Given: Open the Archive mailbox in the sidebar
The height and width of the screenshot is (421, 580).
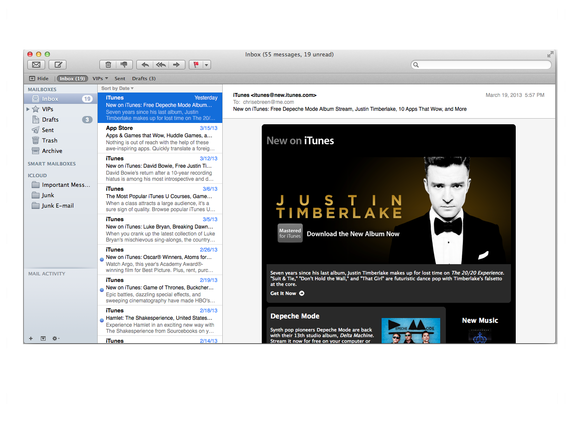Looking at the screenshot, I should [60, 151].
